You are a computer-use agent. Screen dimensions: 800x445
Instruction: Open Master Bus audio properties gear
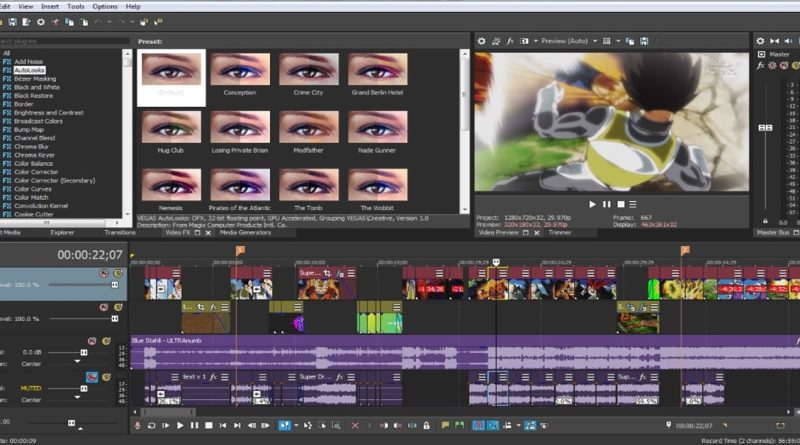pos(760,41)
